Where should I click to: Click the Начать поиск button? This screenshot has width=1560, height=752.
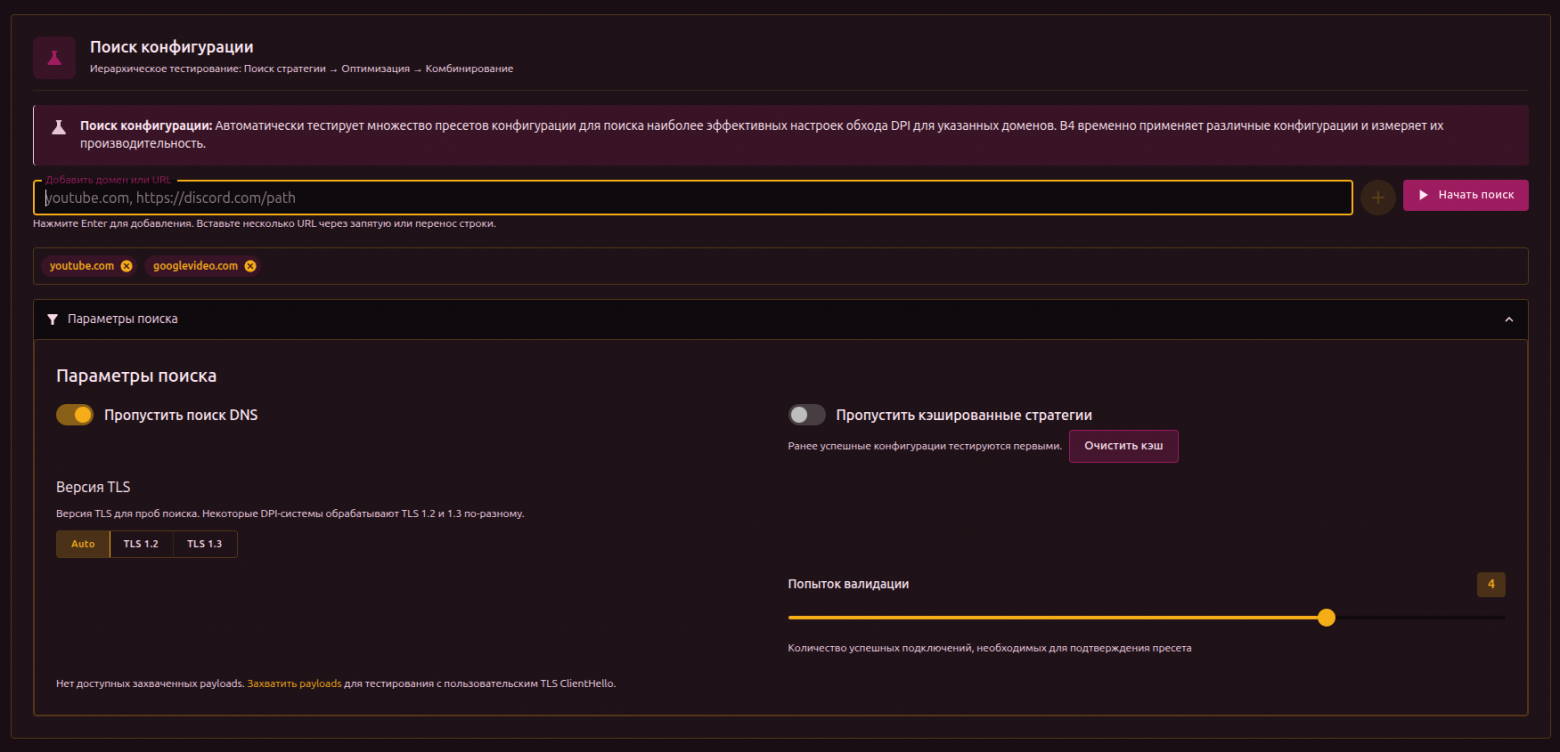[1466, 195]
